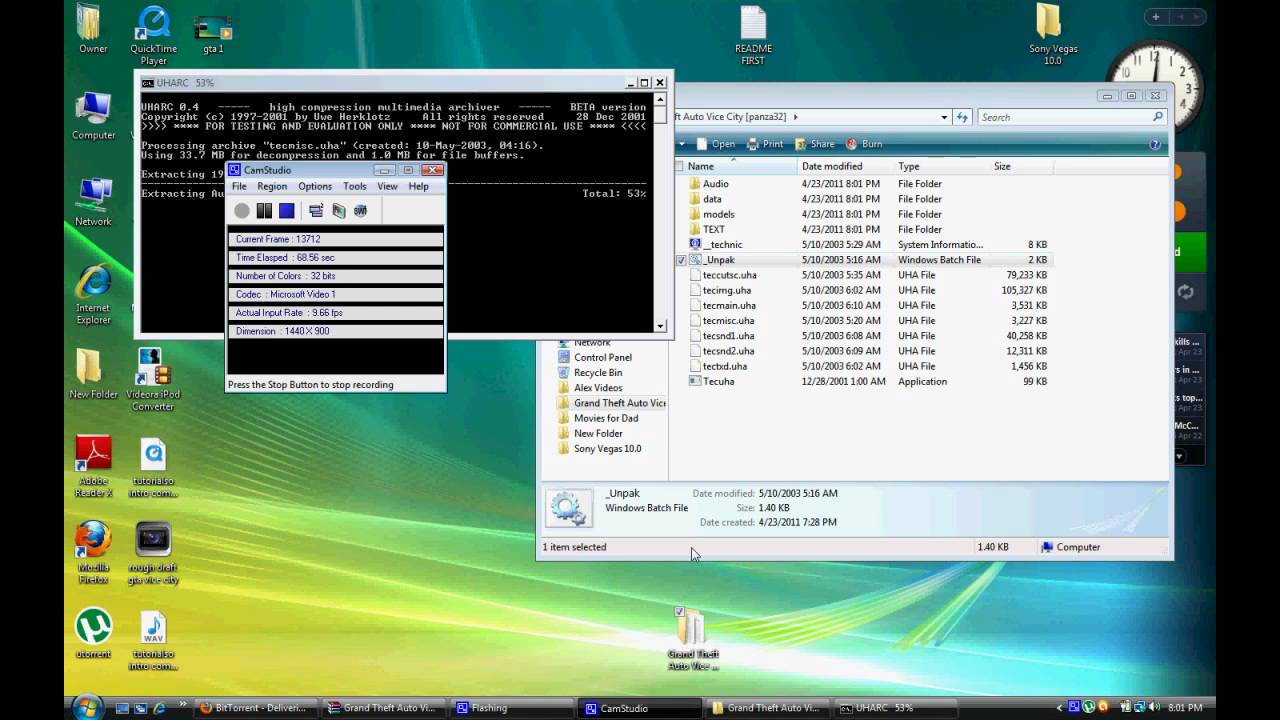
Task: Pause recording with CamStudio's pause button
Action: click(264, 211)
